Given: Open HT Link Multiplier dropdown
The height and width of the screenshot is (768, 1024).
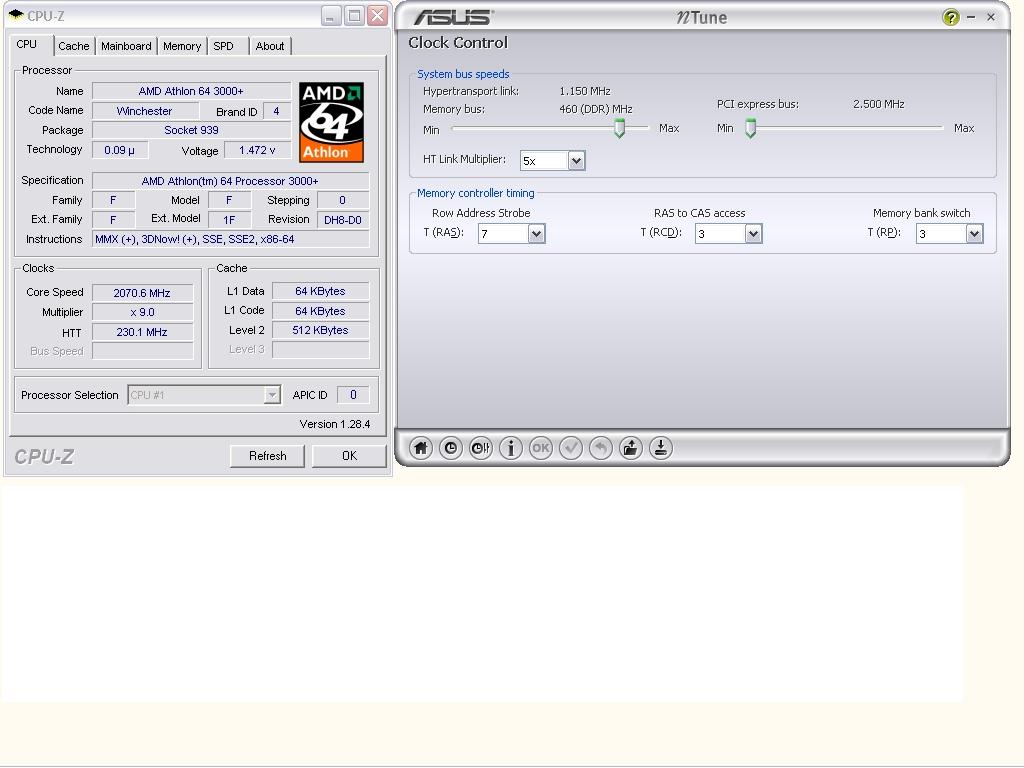Looking at the screenshot, I should click(x=576, y=161).
